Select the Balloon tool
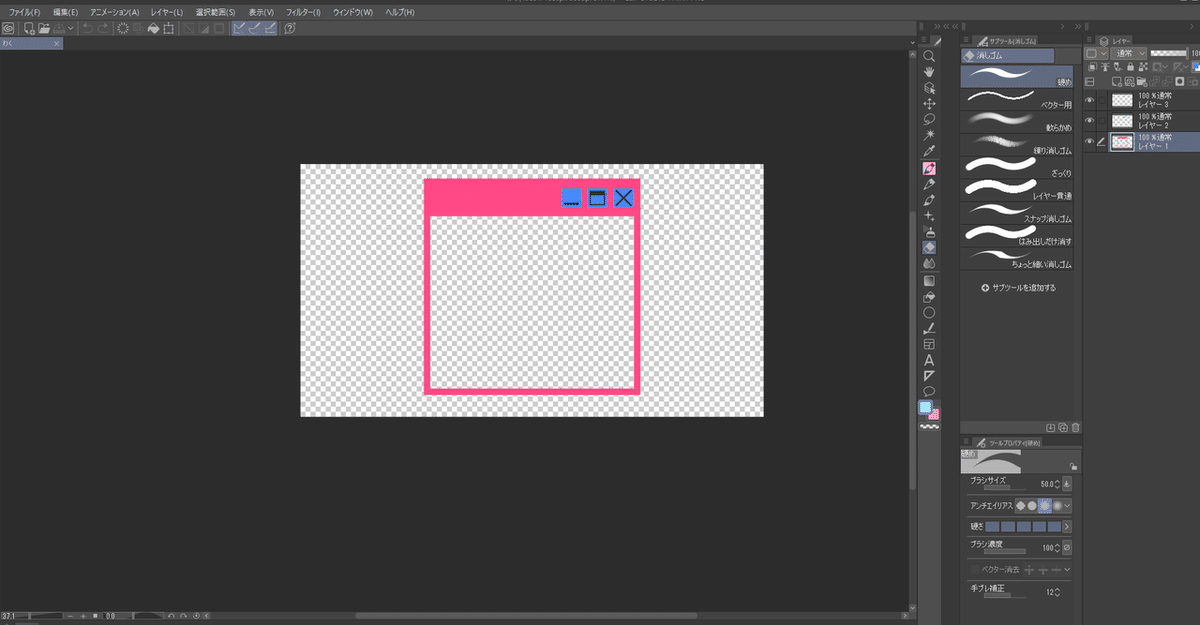 pos(929,391)
